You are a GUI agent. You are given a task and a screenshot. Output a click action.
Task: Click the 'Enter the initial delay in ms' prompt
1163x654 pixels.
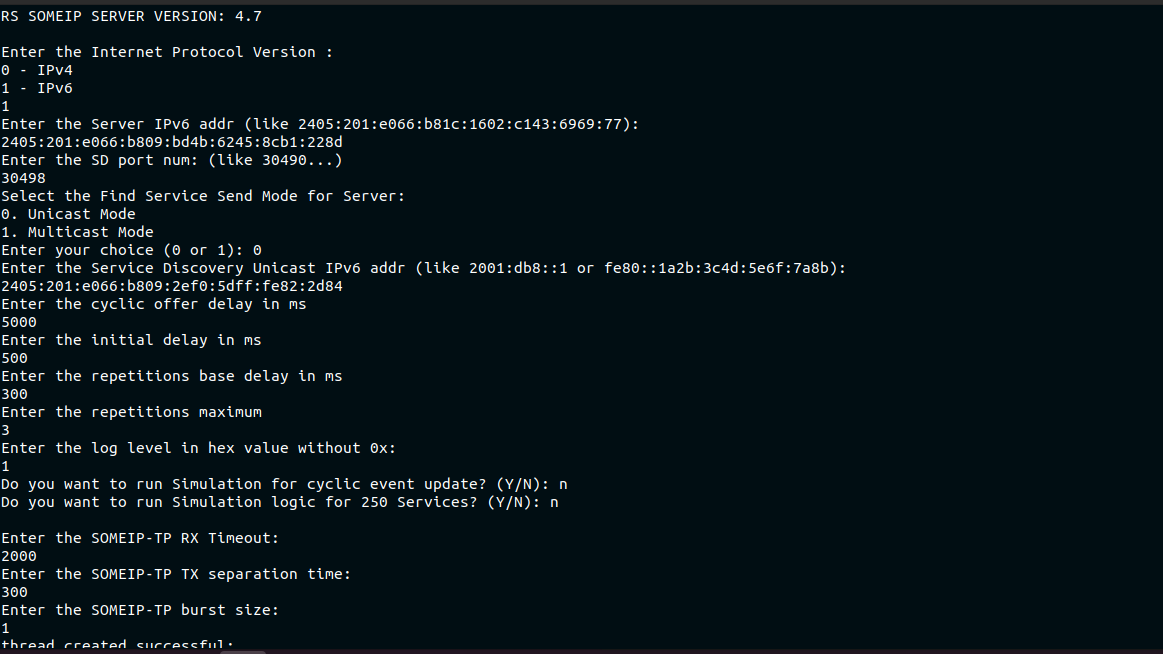131,340
